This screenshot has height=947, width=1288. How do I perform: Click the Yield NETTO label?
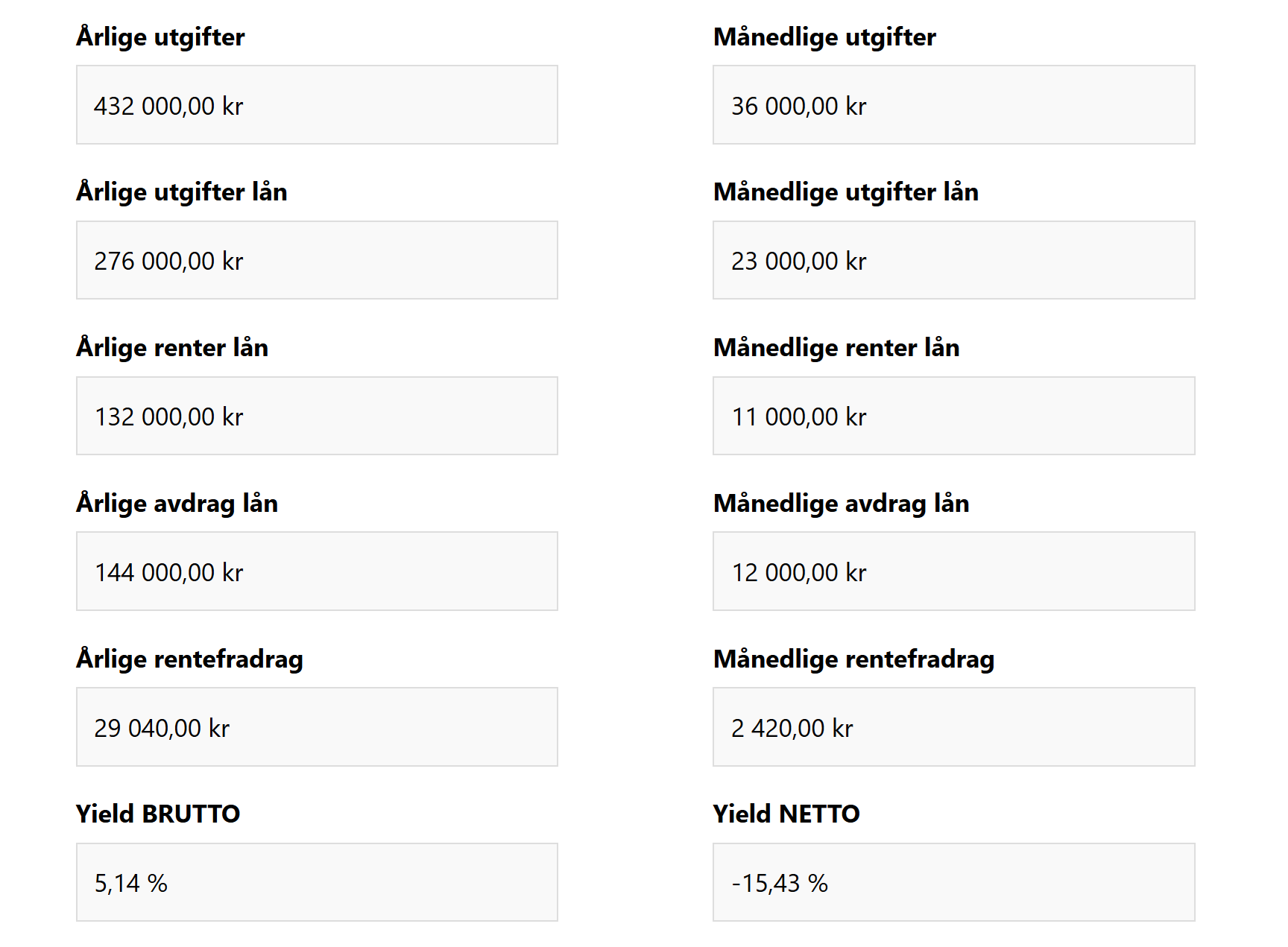pyautogui.click(x=786, y=814)
